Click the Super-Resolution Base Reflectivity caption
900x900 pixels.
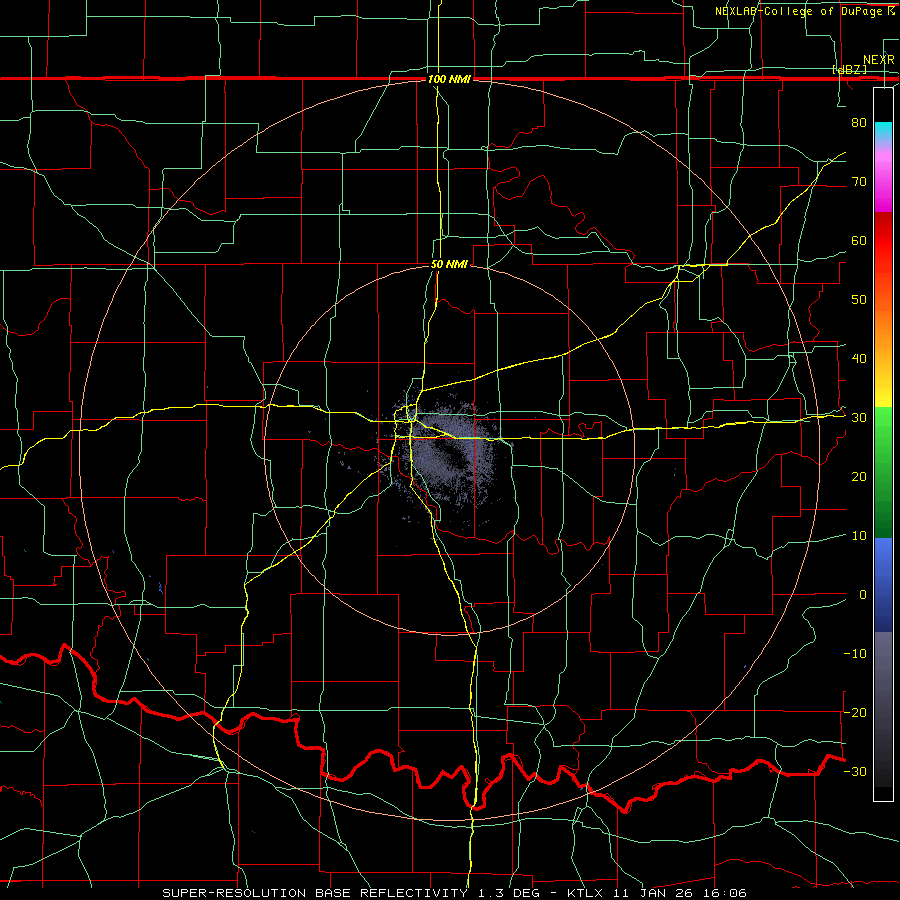click(315, 893)
